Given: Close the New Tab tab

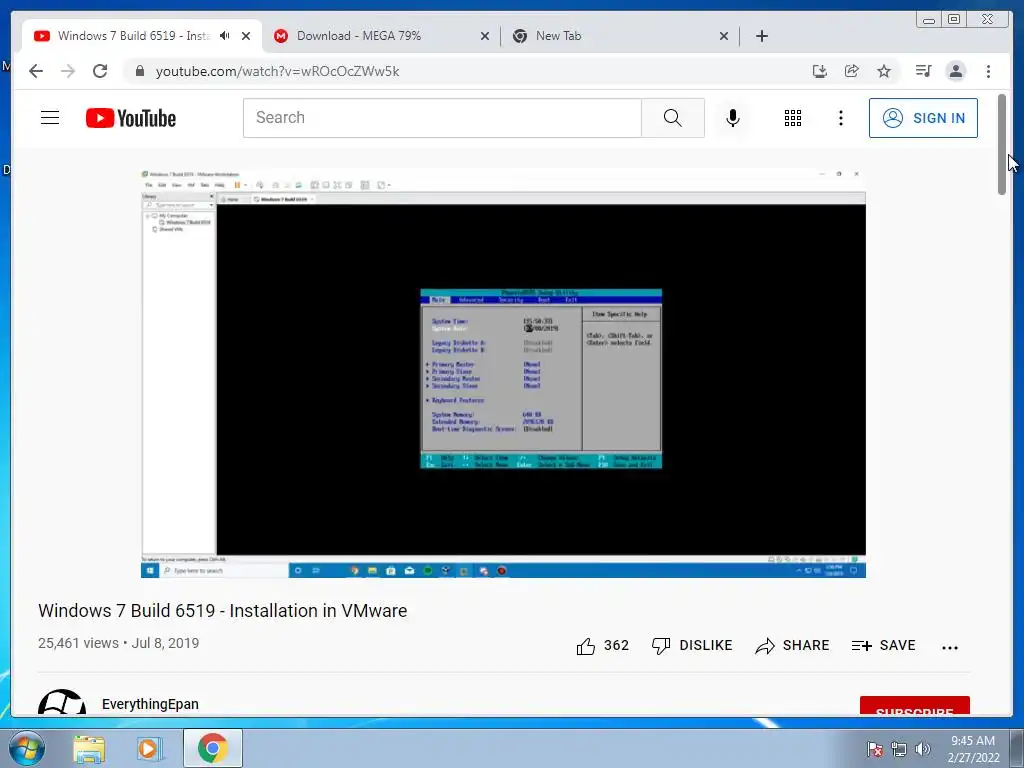Looking at the screenshot, I should click(x=724, y=36).
